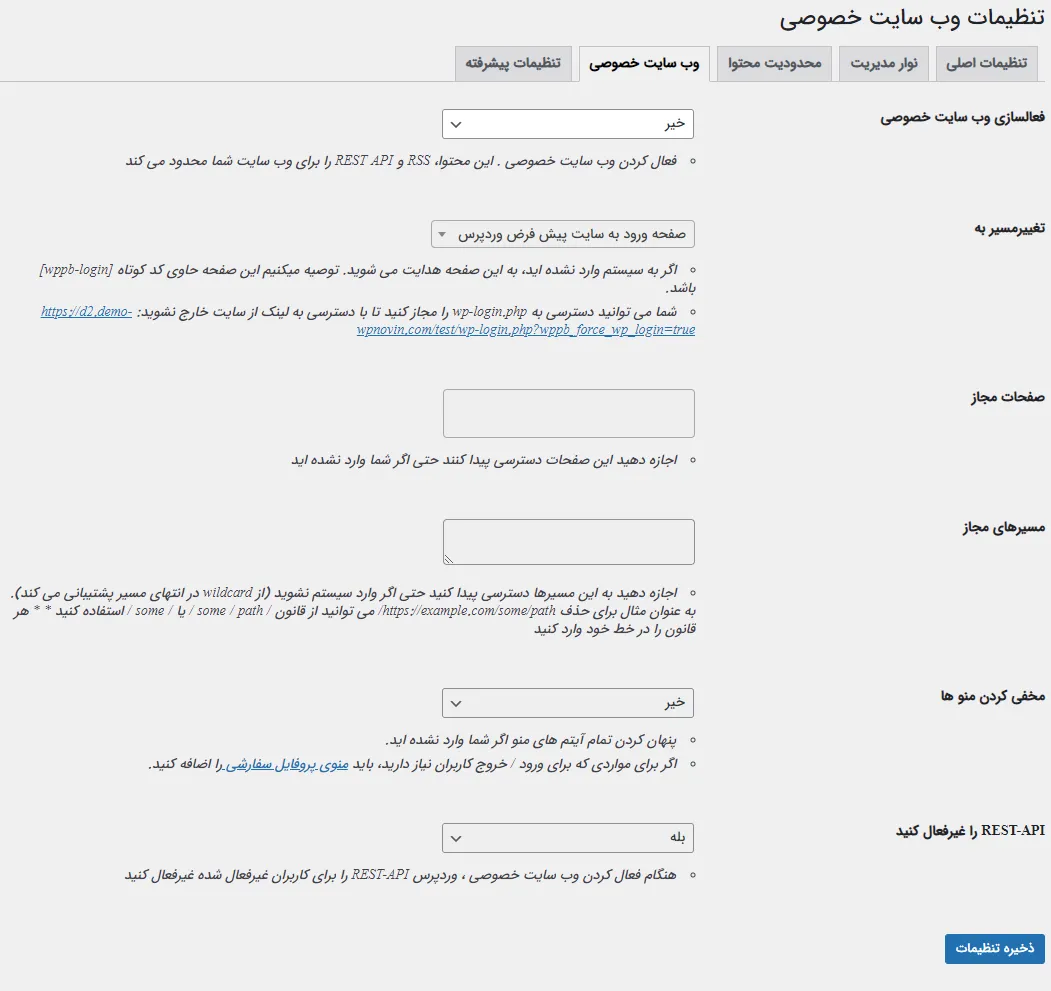Open the منوی پروفایل سفارشی link
The width and height of the screenshot is (1051, 991).
286,764
